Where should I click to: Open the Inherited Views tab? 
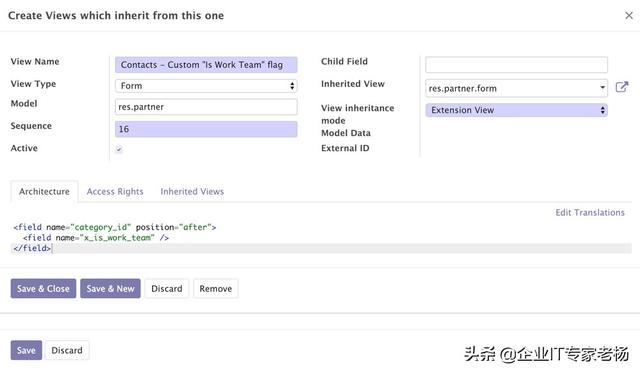coord(192,191)
